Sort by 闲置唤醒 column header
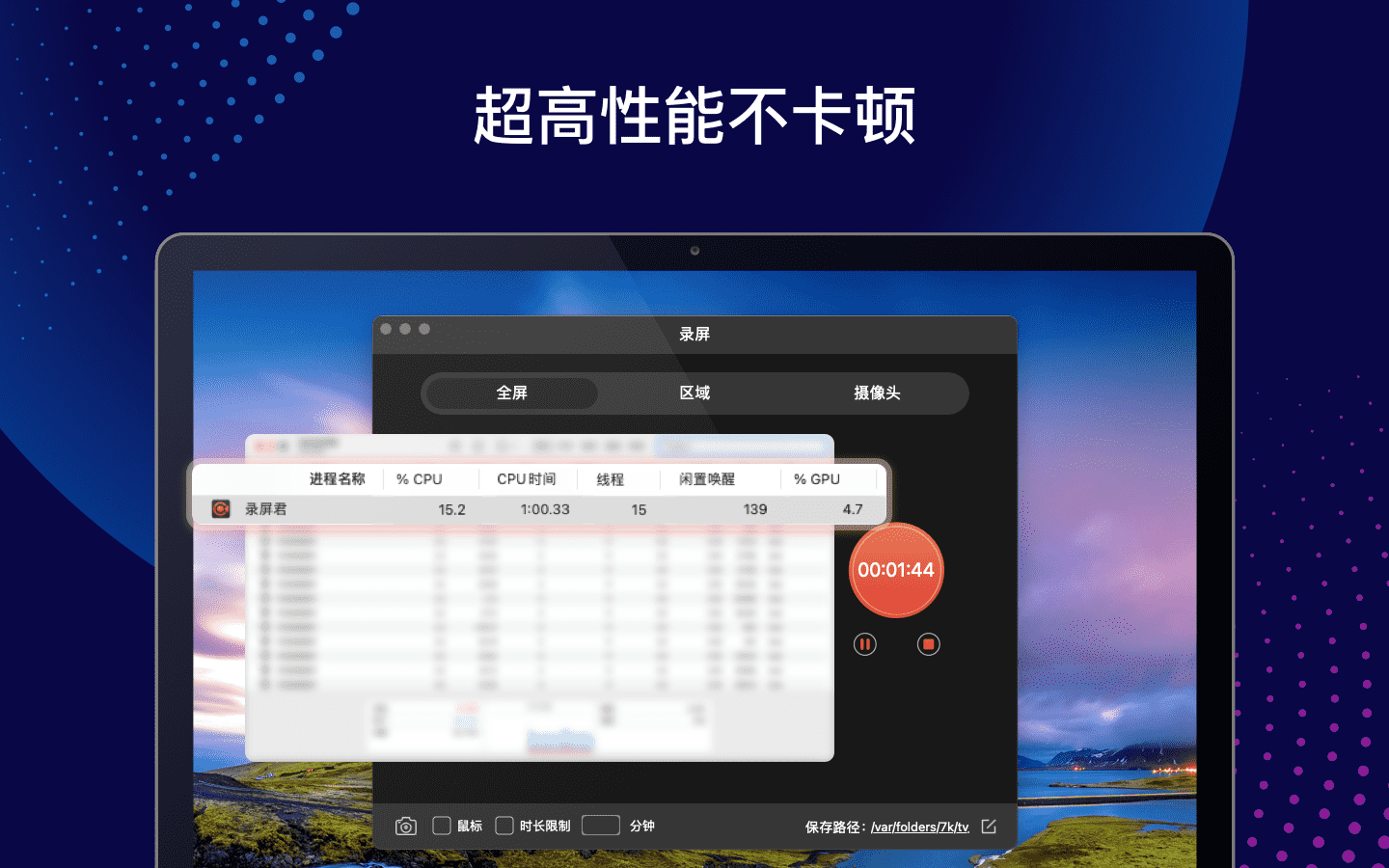The height and width of the screenshot is (868, 1389). 707,478
